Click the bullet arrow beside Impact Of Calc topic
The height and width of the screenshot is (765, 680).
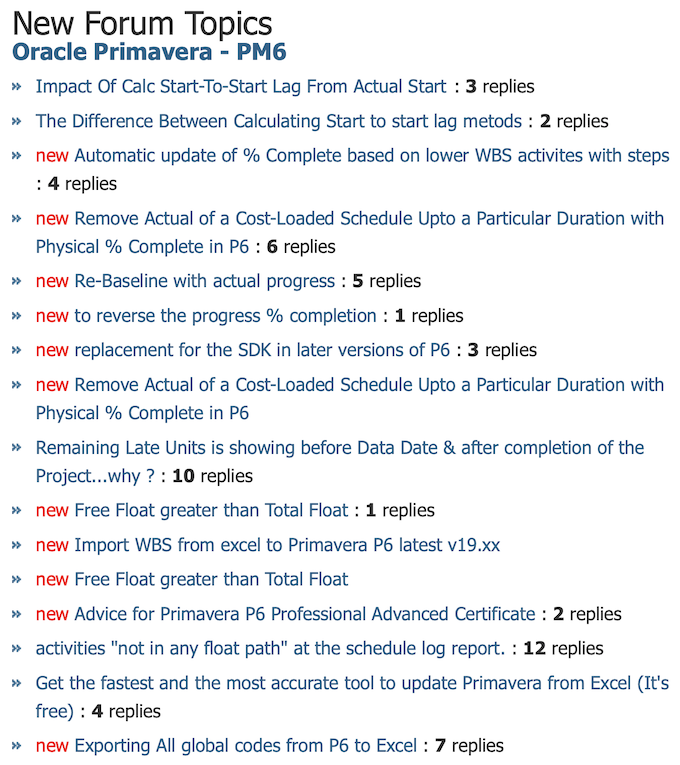(x=17, y=87)
